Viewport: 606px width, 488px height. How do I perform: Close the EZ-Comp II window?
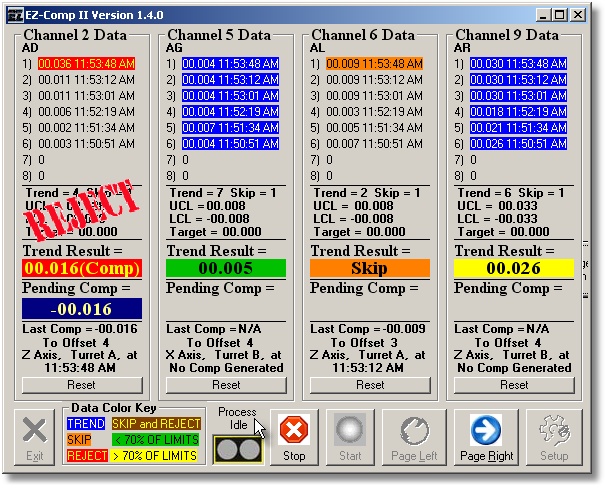click(578, 15)
